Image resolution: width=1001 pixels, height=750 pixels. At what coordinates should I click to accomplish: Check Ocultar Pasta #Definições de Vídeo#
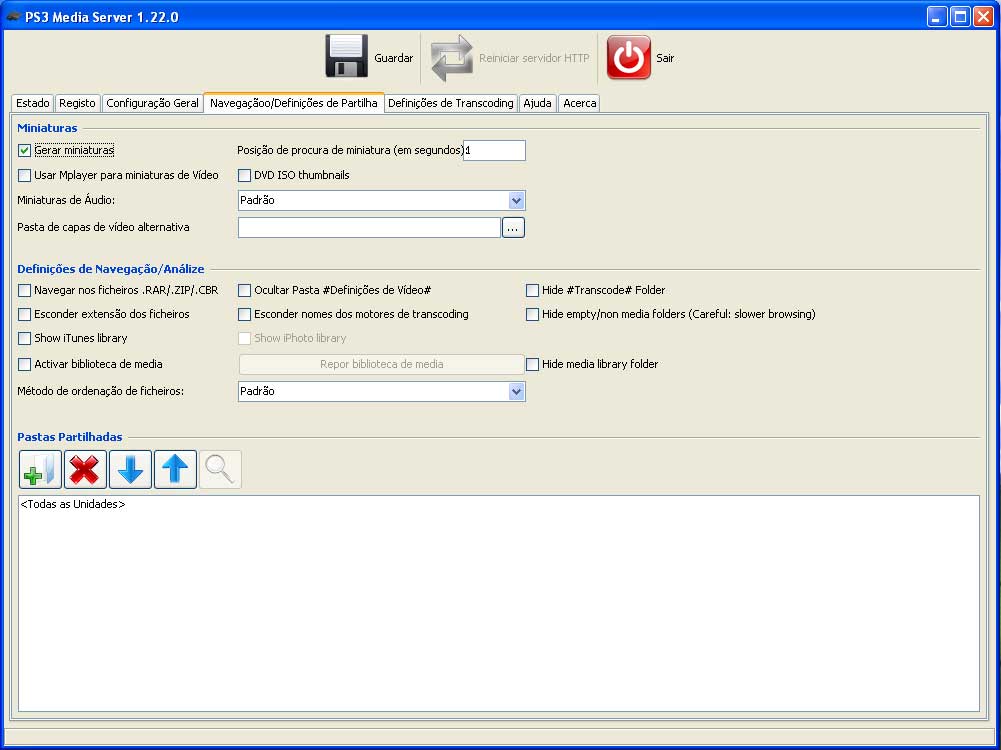tap(244, 290)
